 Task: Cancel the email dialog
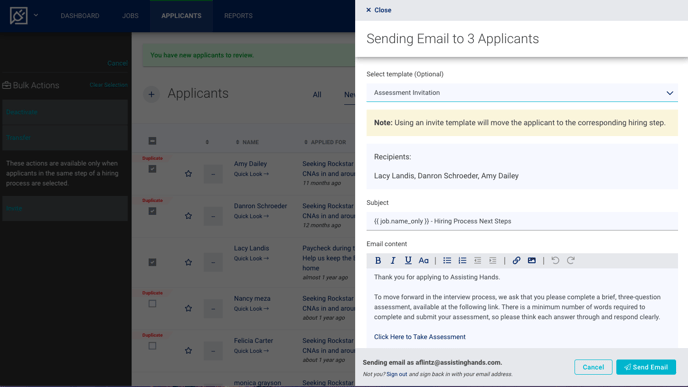(593, 367)
